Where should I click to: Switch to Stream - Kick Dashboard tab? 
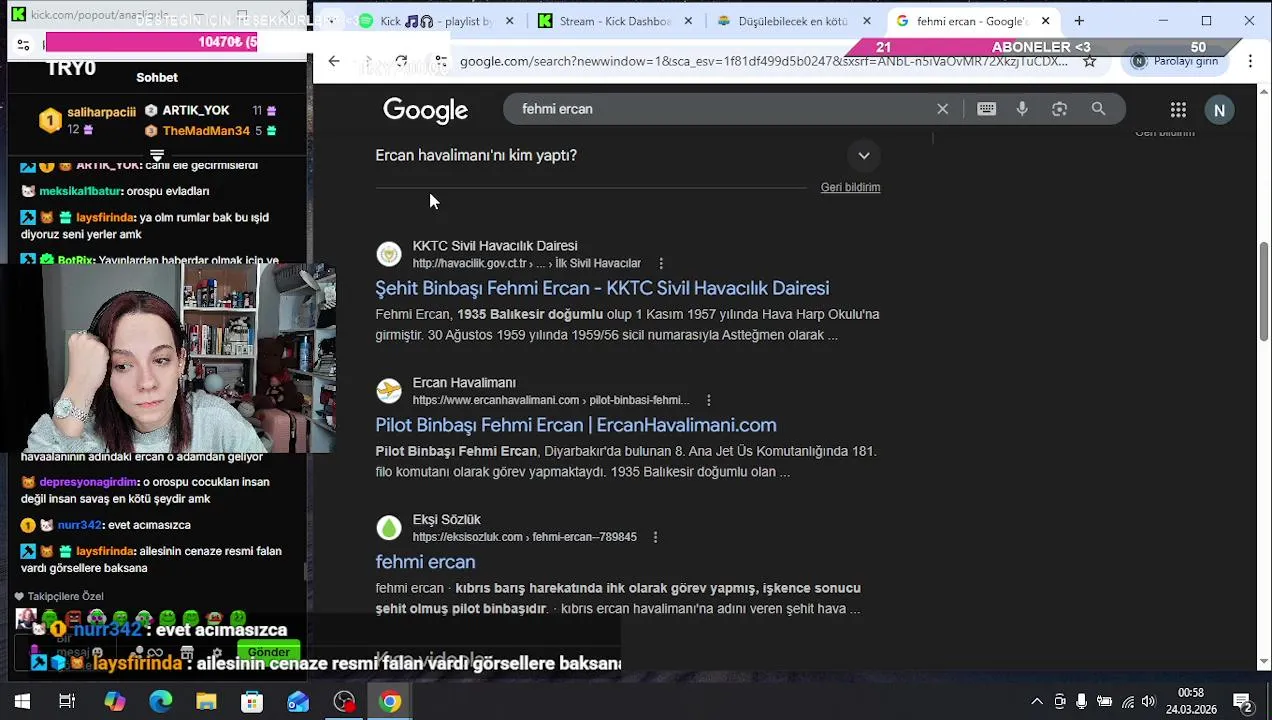[x=615, y=21]
